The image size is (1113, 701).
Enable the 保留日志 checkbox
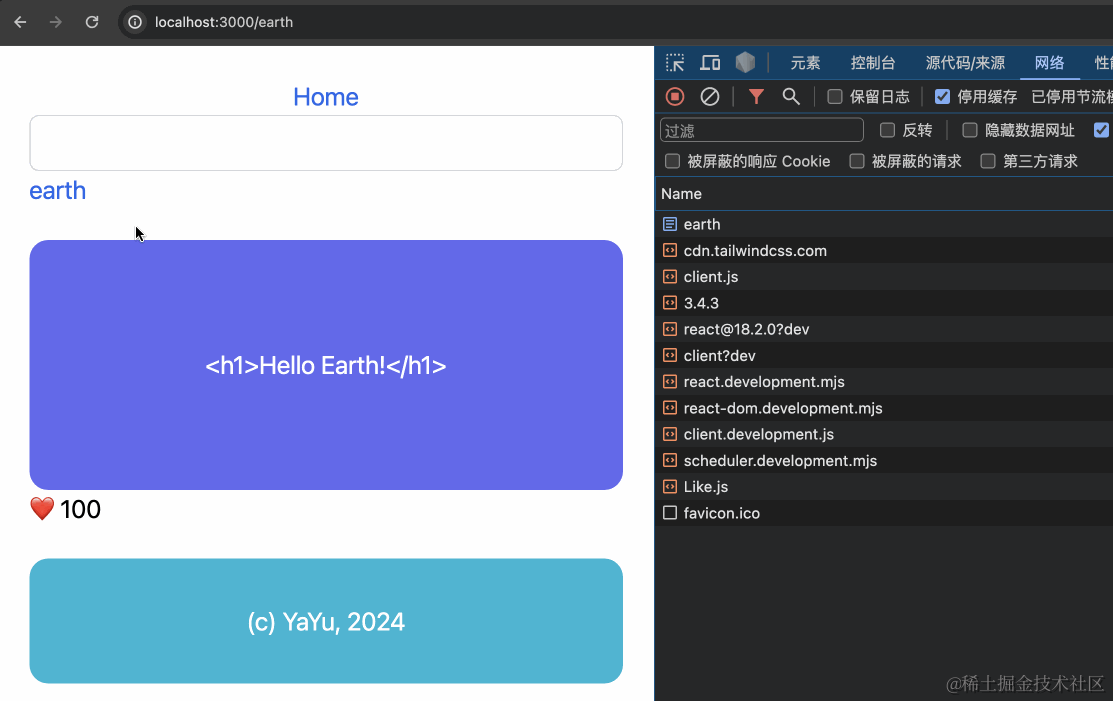[835, 97]
